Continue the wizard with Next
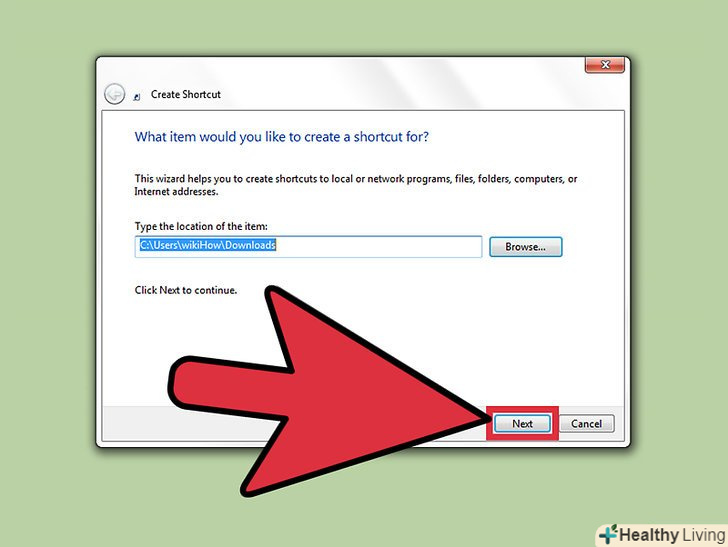Screen dimensions: 728x547 tap(522, 423)
